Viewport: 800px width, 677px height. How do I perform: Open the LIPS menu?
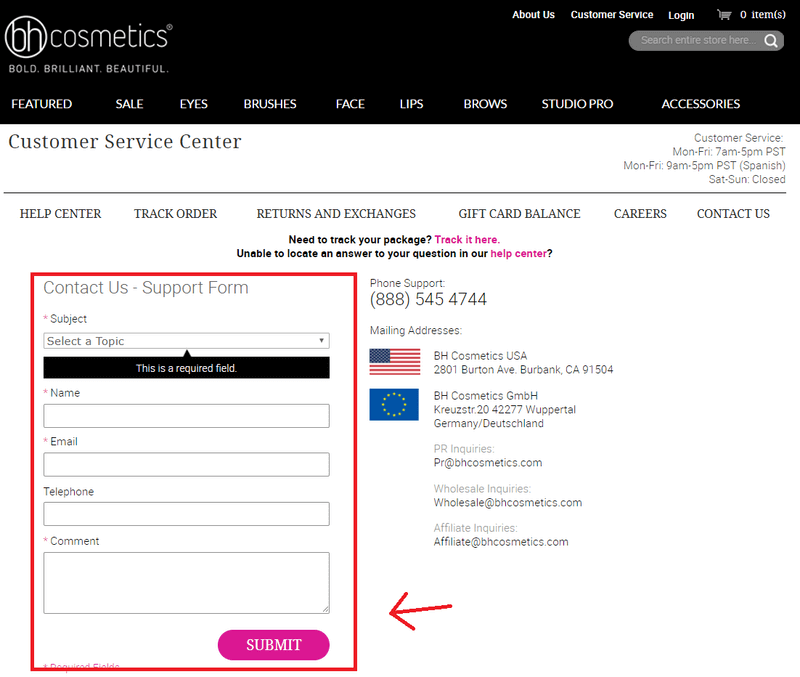click(411, 104)
